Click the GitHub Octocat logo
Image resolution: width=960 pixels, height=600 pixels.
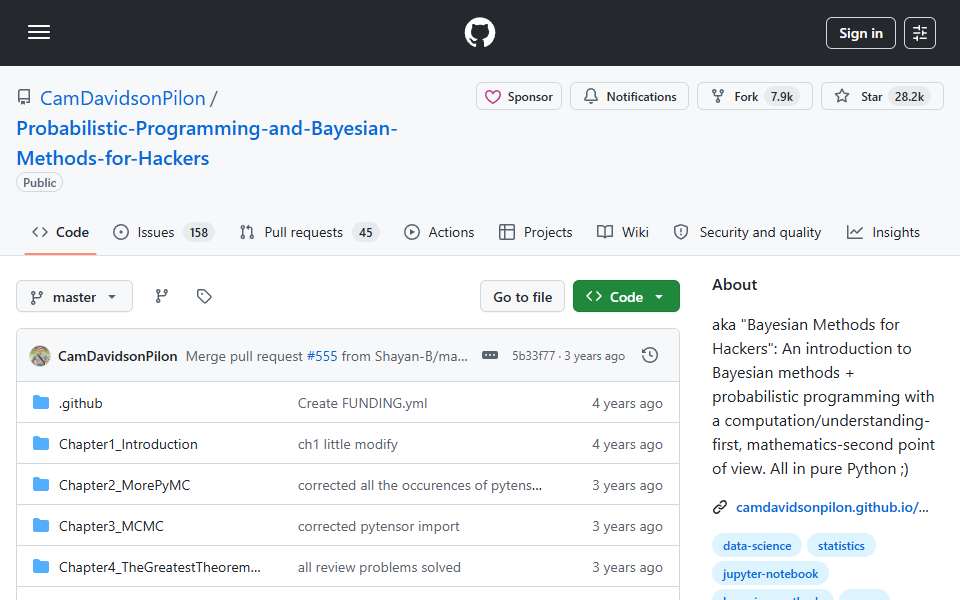479,32
